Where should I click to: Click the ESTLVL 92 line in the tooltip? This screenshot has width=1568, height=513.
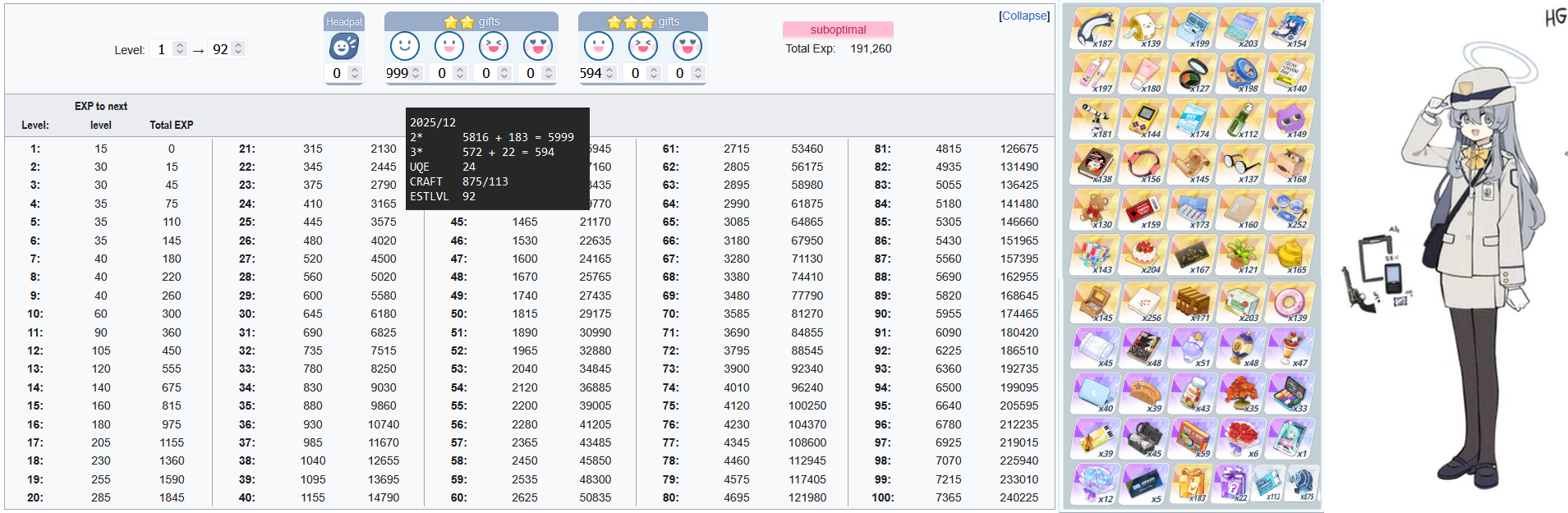click(443, 196)
